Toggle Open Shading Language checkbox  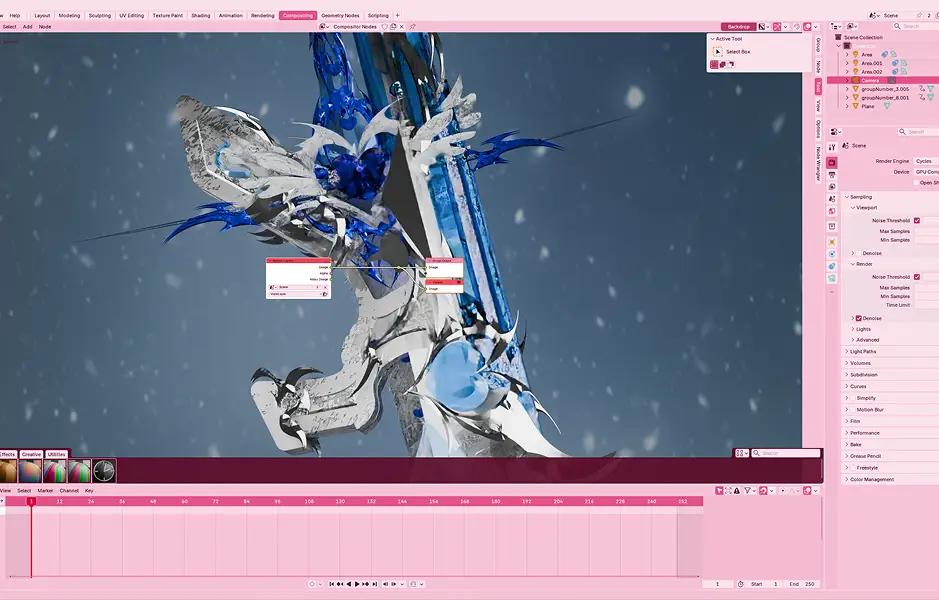pyautogui.click(x=916, y=183)
